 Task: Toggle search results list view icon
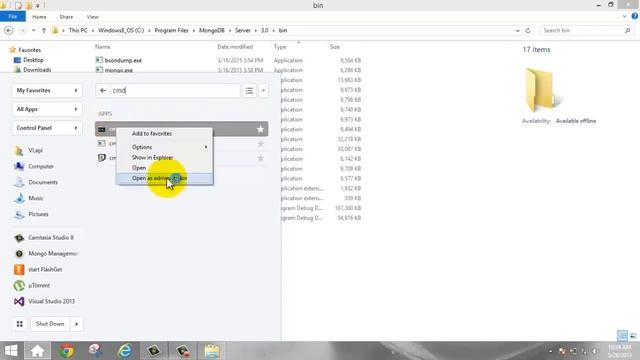tap(249, 91)
